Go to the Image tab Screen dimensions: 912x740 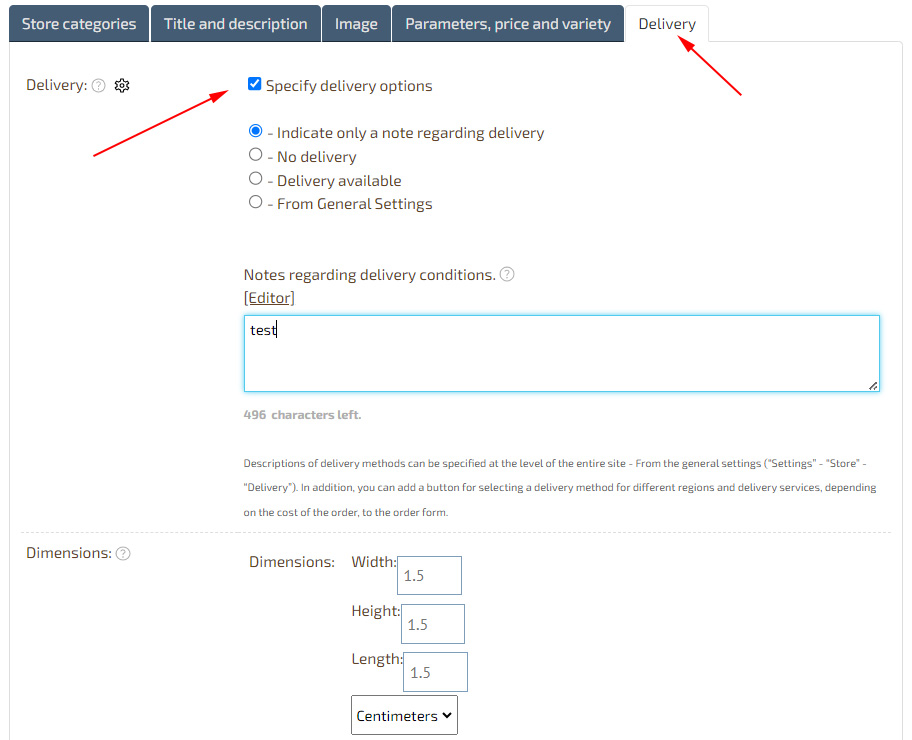[356, 24]
